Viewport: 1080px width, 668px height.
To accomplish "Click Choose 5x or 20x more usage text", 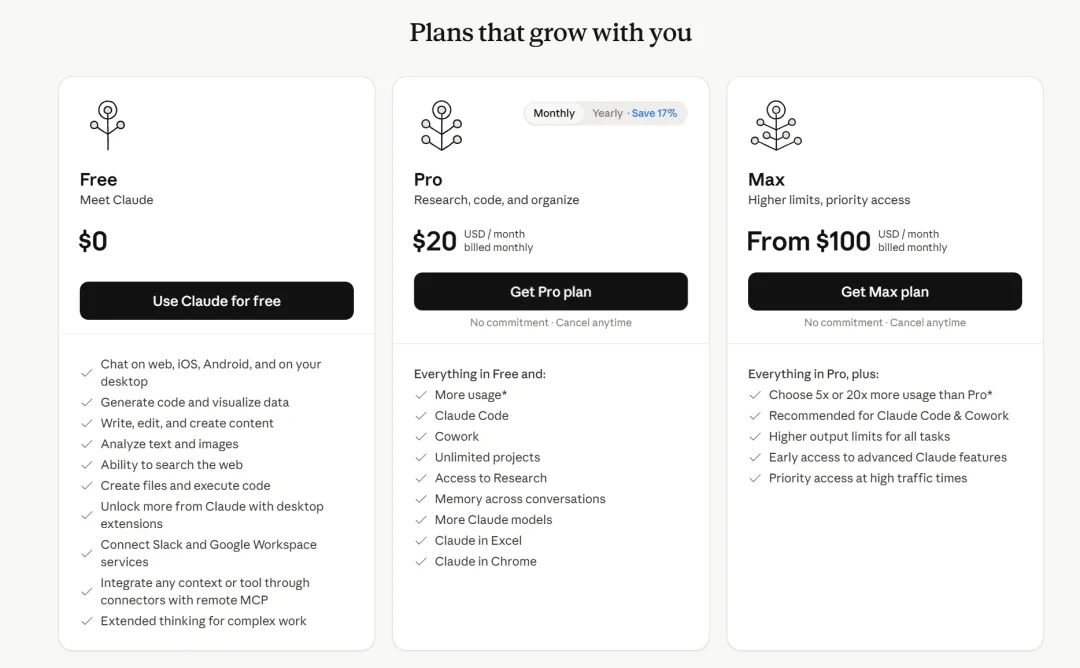I will click(880, 395).
